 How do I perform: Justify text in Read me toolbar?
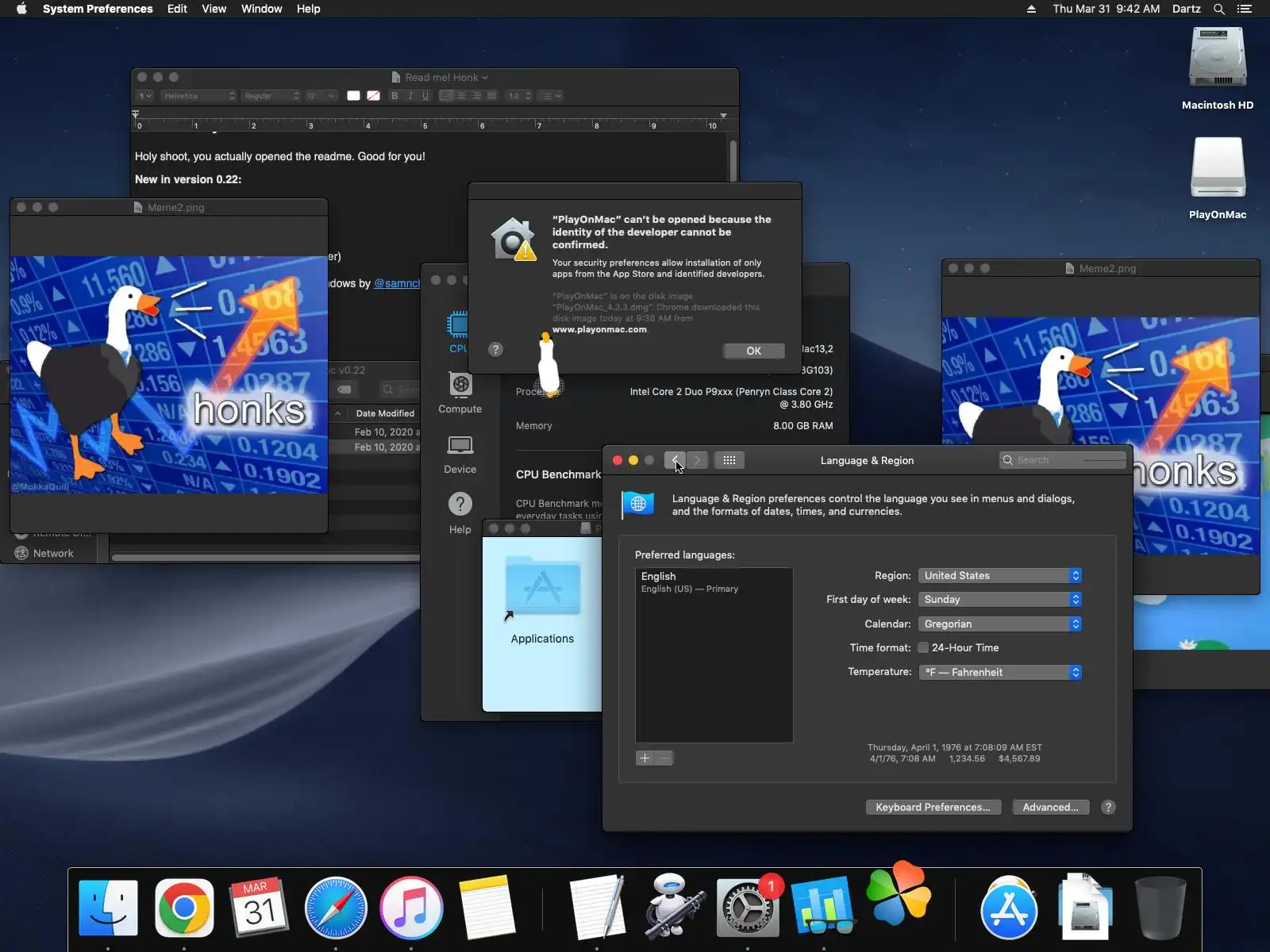coord(491,96)
